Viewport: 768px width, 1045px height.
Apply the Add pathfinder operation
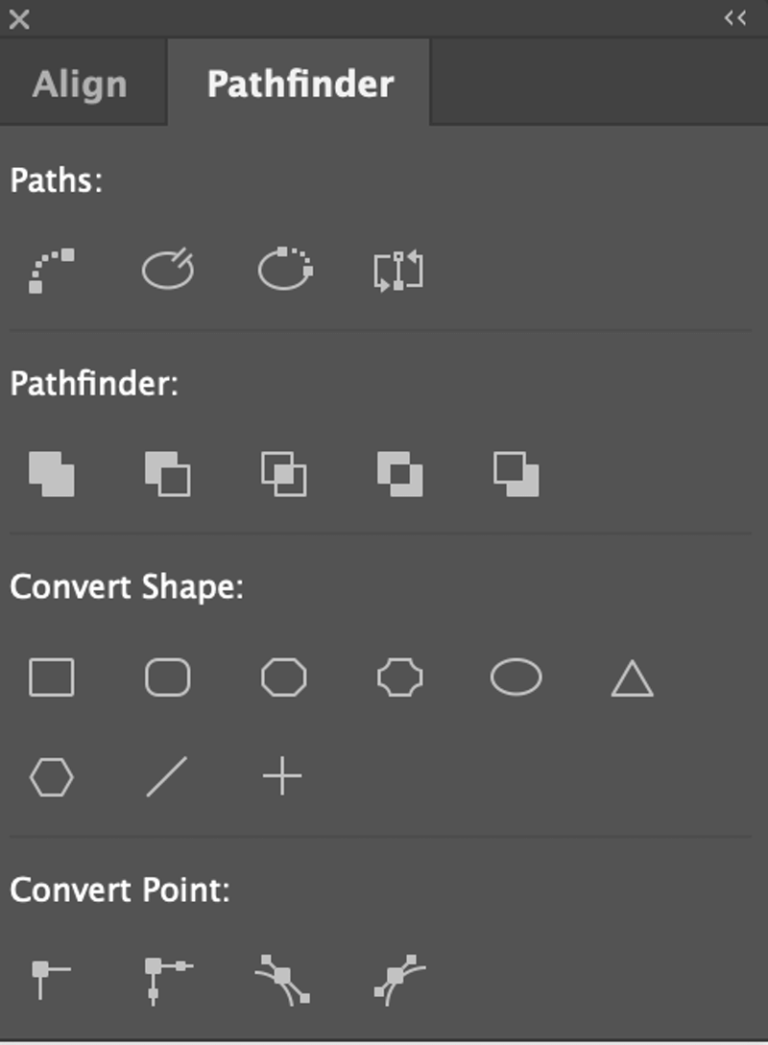(x=51, y=475)
